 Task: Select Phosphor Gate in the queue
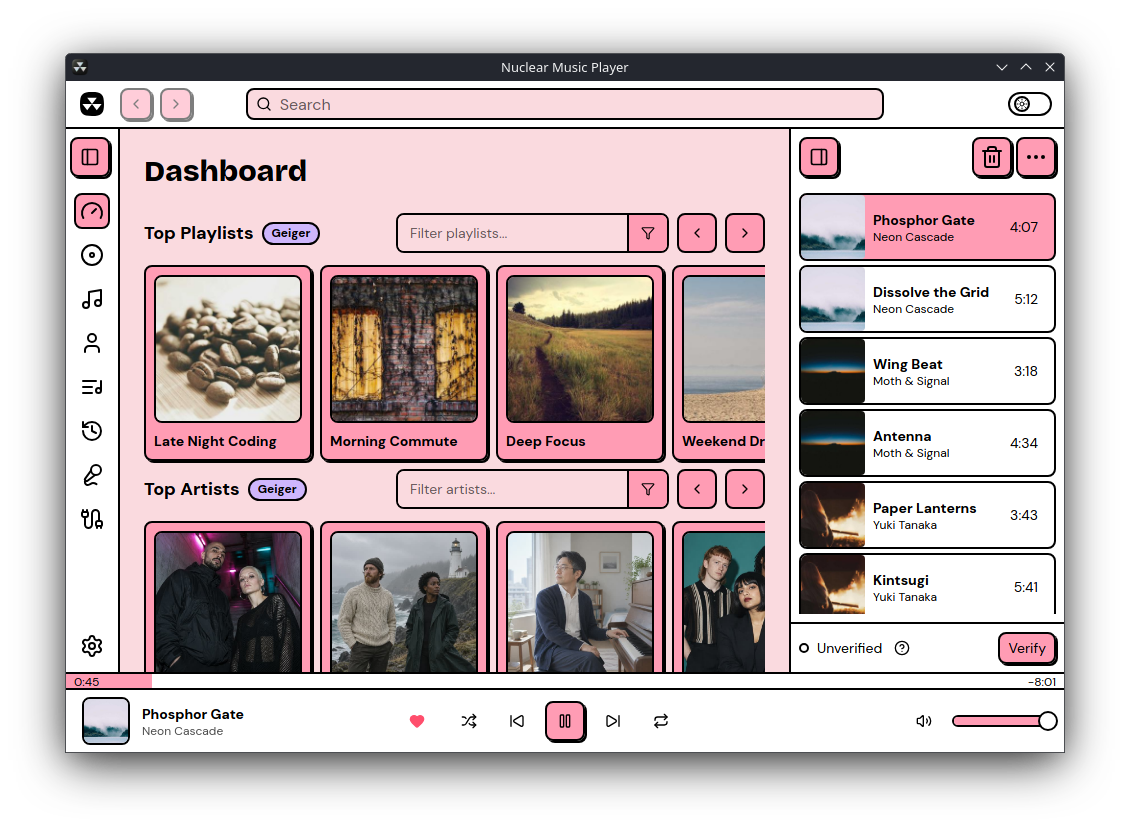click(927, 227)
